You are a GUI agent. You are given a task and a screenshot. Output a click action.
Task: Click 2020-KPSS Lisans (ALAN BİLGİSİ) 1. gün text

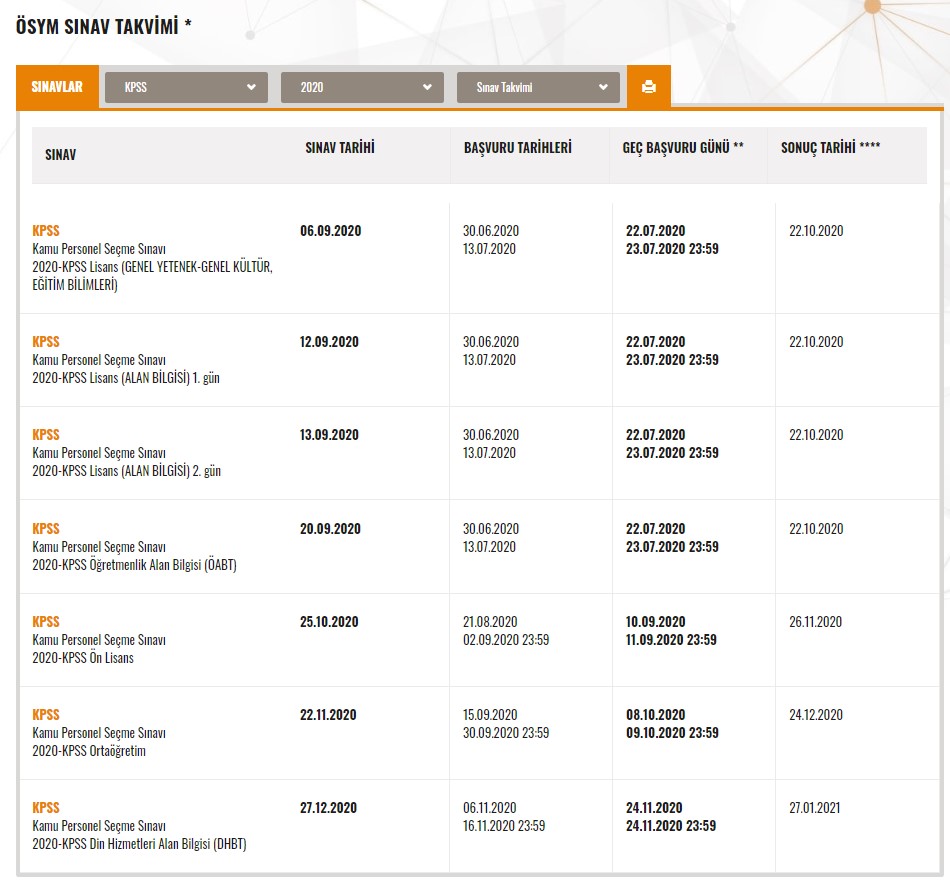tap(126, 378)
